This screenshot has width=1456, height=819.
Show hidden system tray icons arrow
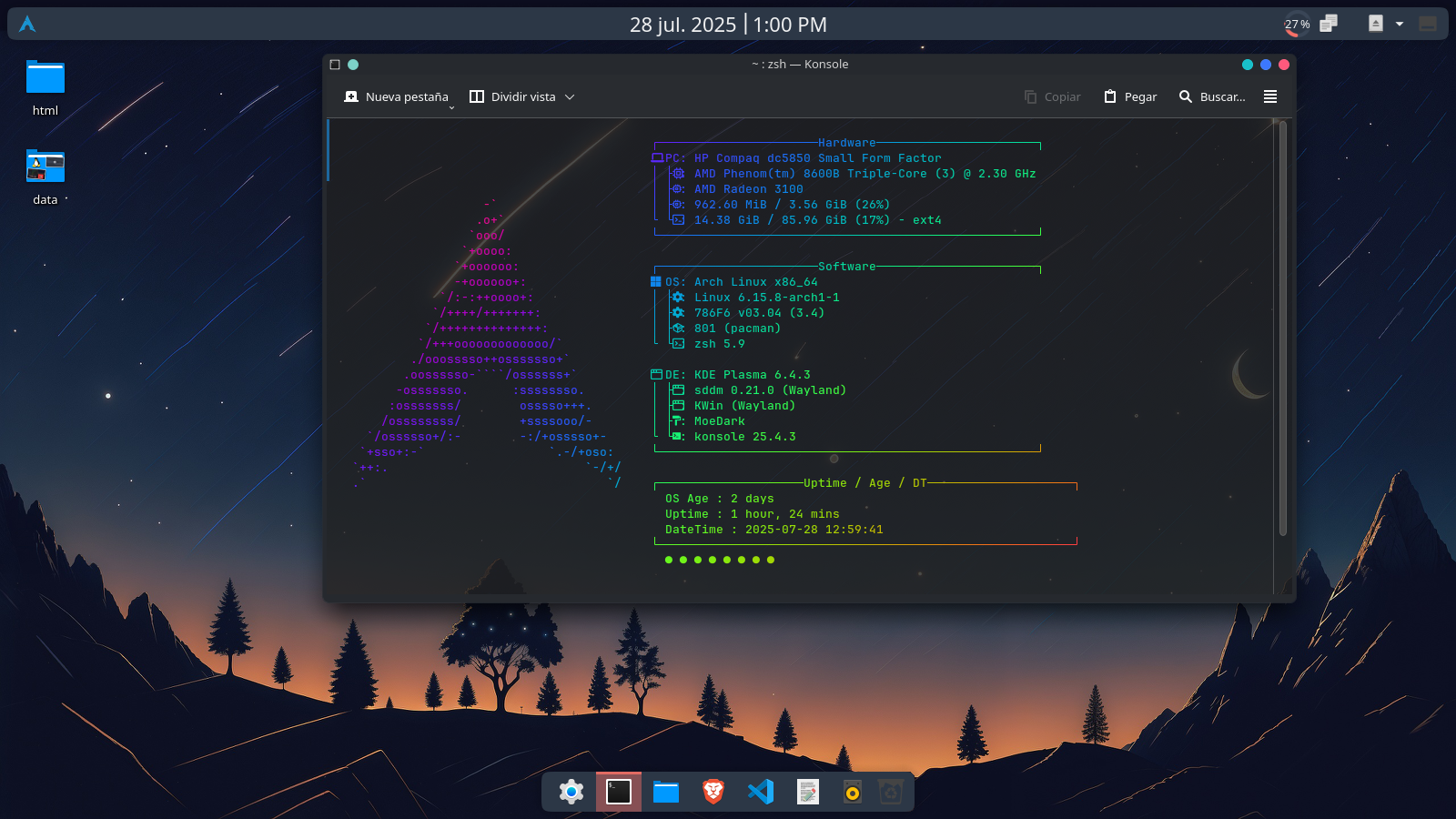(1400, 24)
